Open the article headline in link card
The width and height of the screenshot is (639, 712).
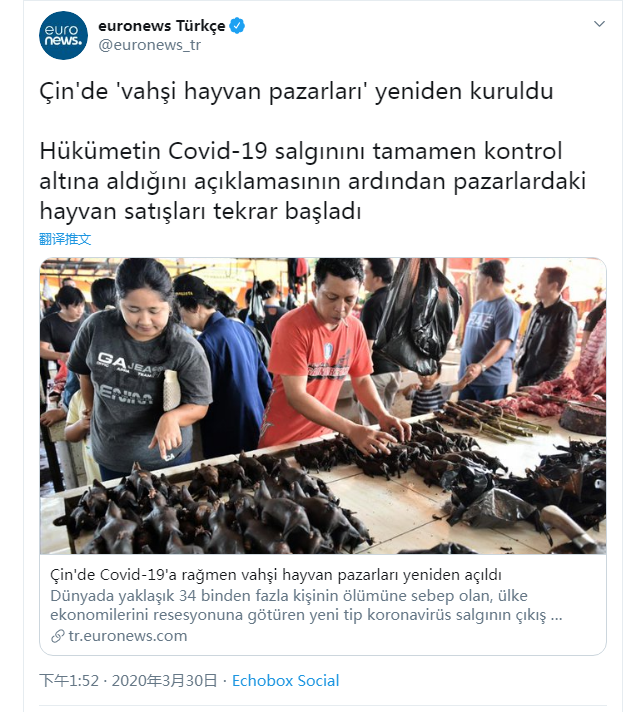(x=276, y=575)
